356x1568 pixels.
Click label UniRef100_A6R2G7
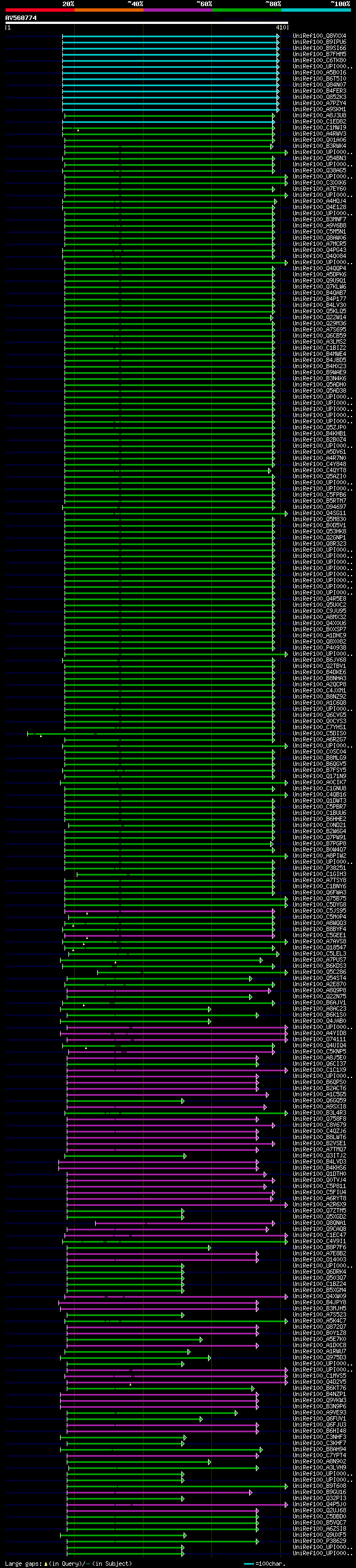(319, 740)
